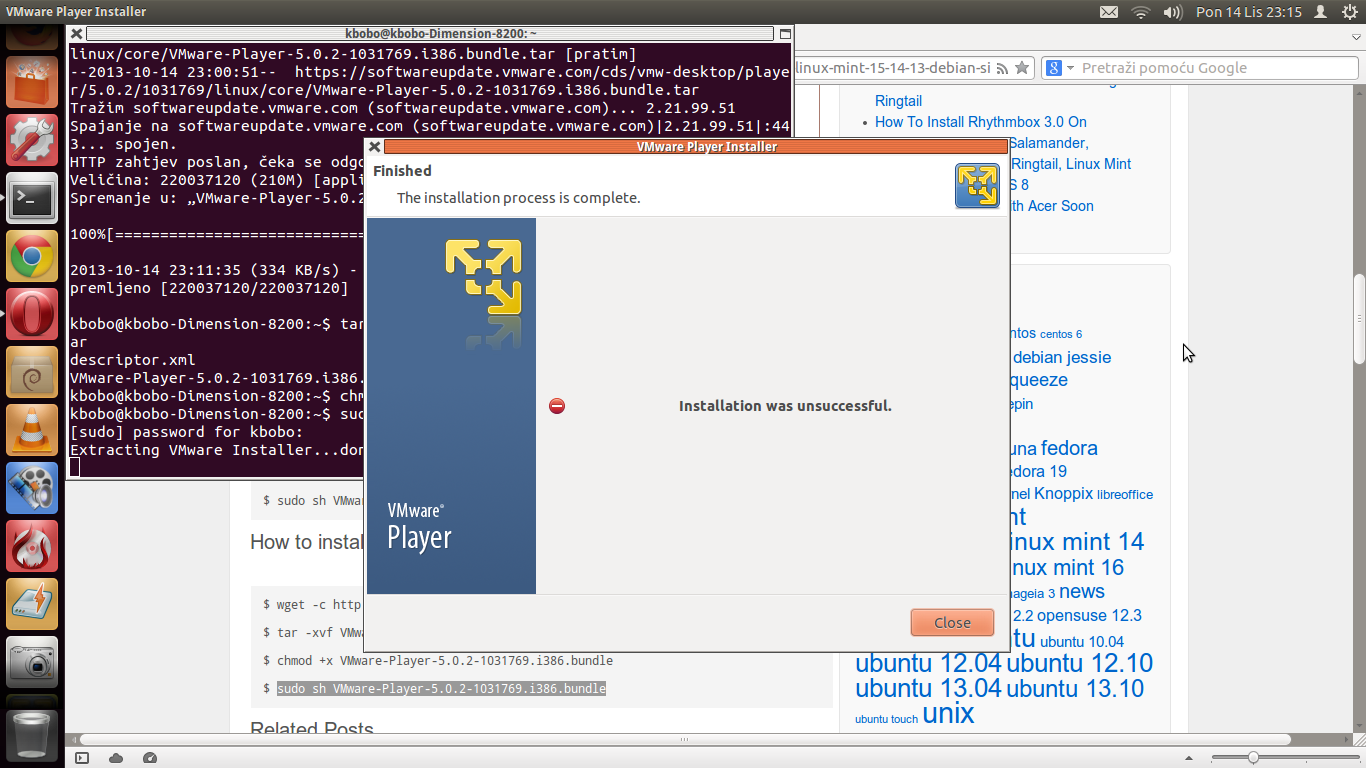Open the scanner launcher icon

point(32,604)
